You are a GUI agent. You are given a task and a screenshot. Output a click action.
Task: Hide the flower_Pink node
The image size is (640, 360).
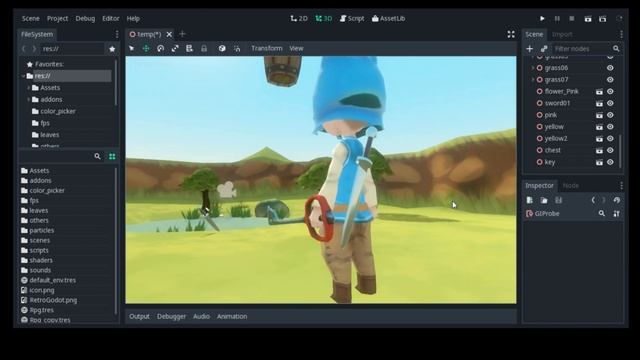point(610,91)
